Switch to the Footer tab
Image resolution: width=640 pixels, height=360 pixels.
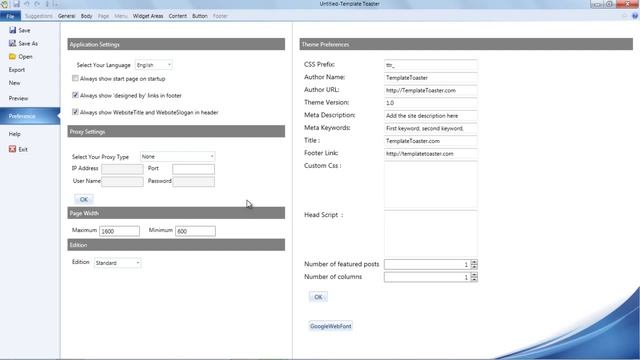tap(220, 16)
